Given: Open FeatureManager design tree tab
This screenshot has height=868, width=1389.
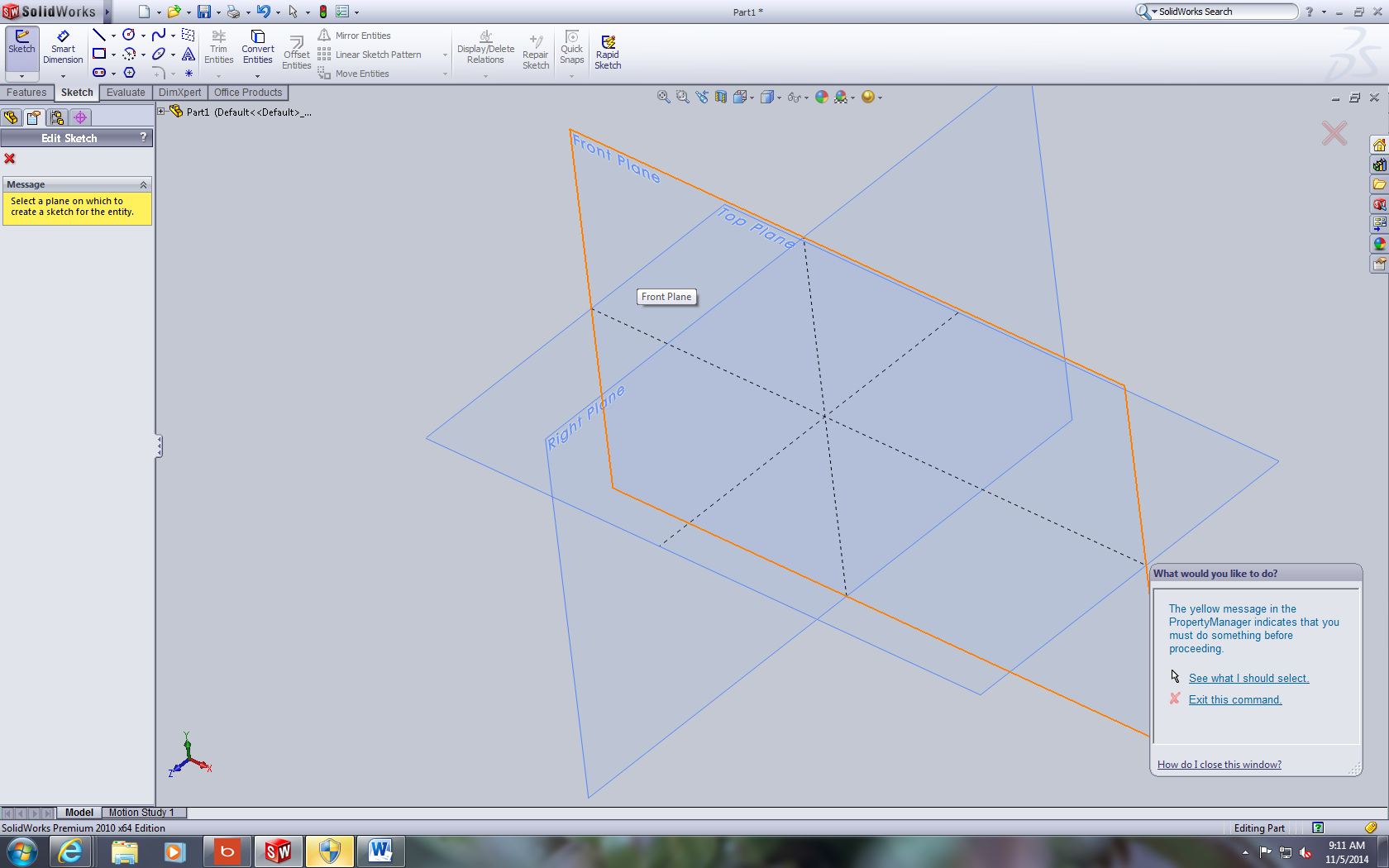Looking at the screenshot, I should click(11, 117).
